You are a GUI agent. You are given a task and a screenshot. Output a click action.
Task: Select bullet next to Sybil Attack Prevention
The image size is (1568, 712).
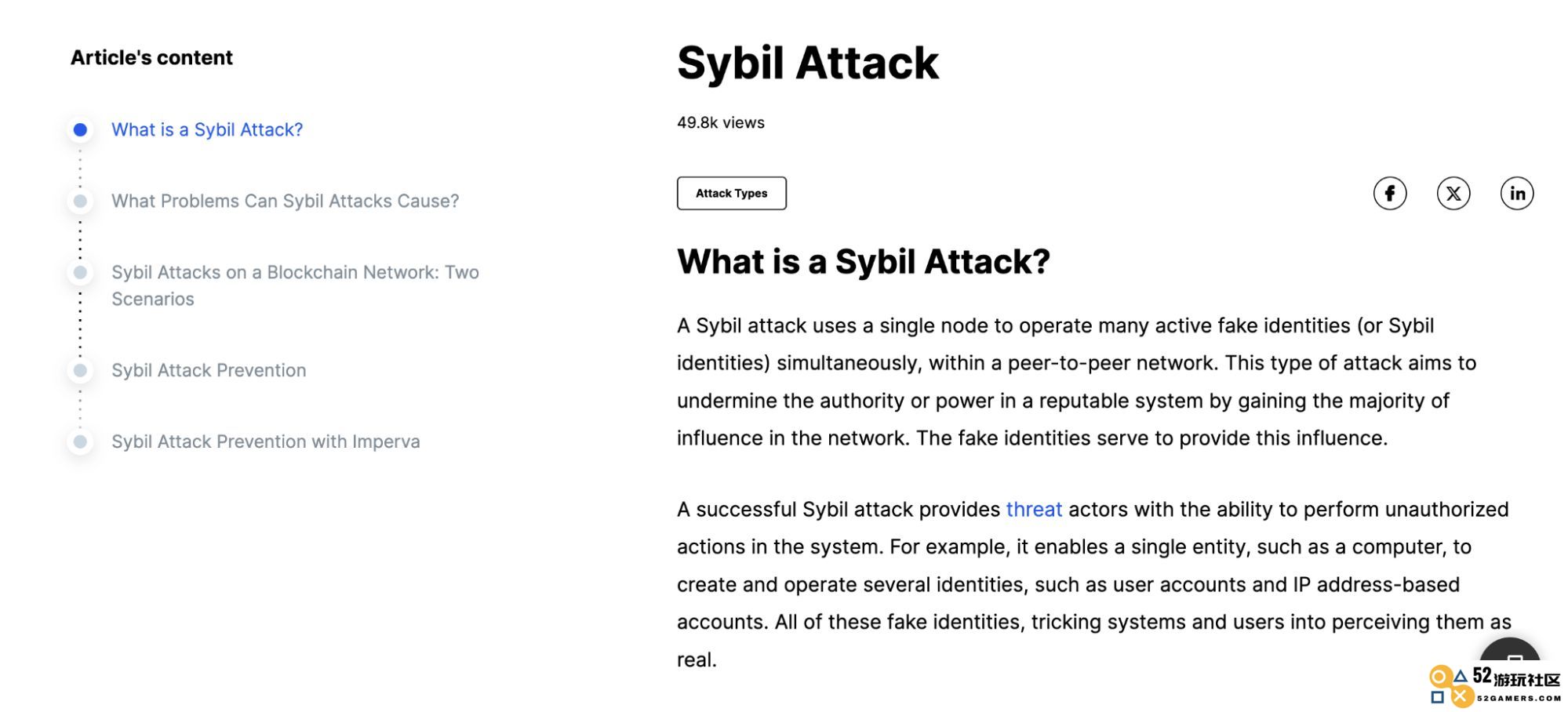80,370
